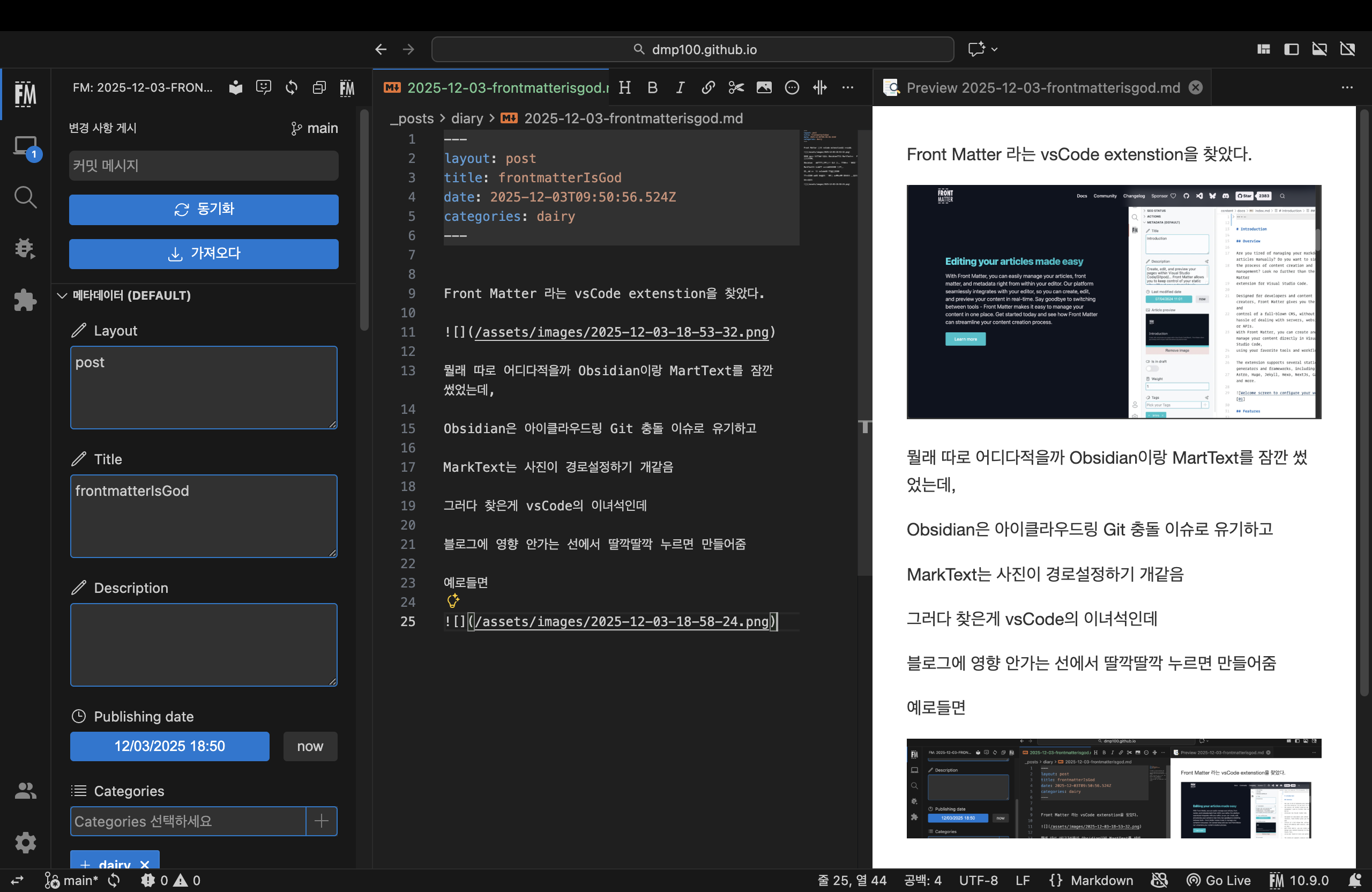This screenshot has width=1372, height=892.
Task: Open the Search view icon
Action: click(x=25, y=197)
